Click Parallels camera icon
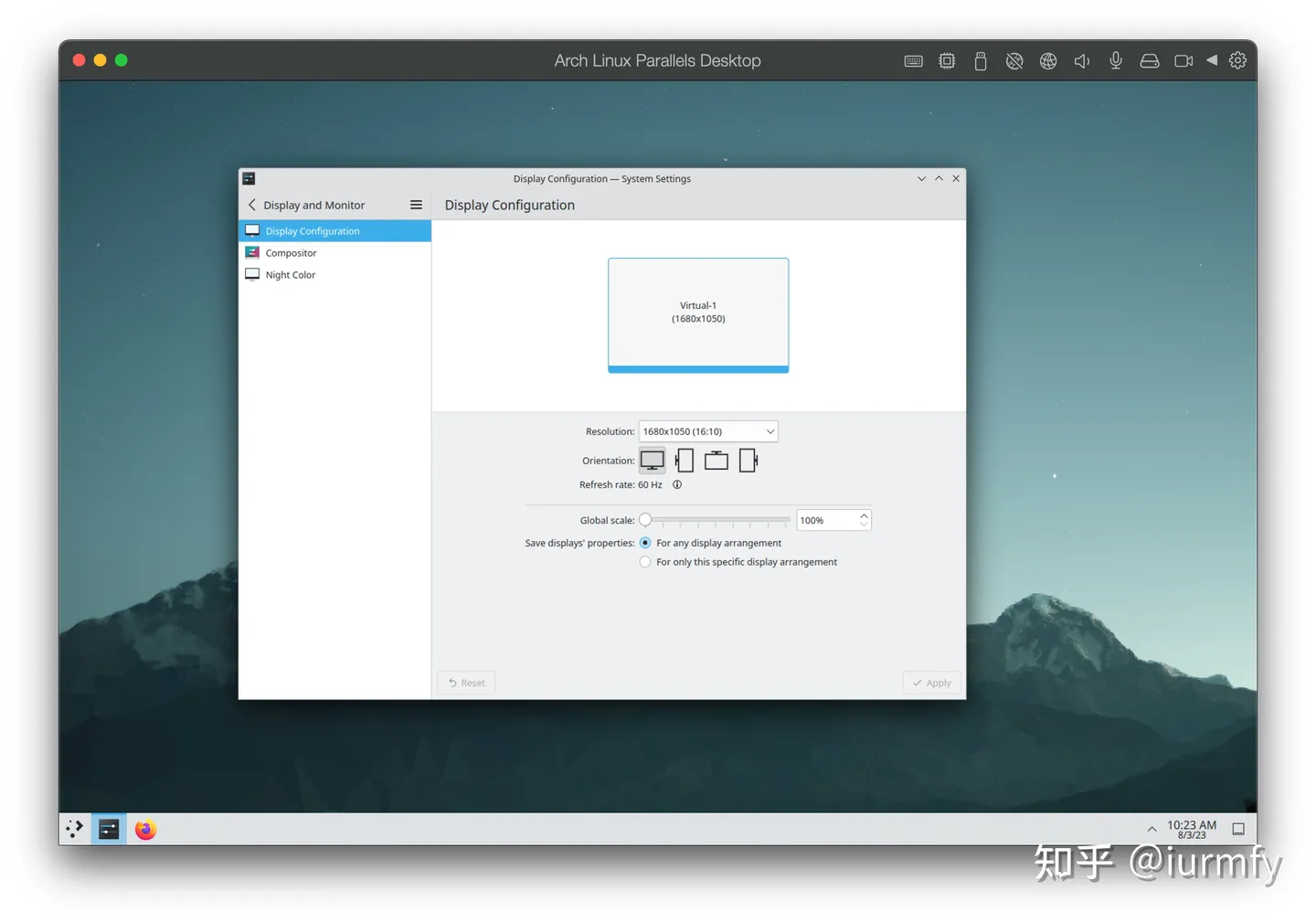1316x923 pixels. [x=1183, y=61]
